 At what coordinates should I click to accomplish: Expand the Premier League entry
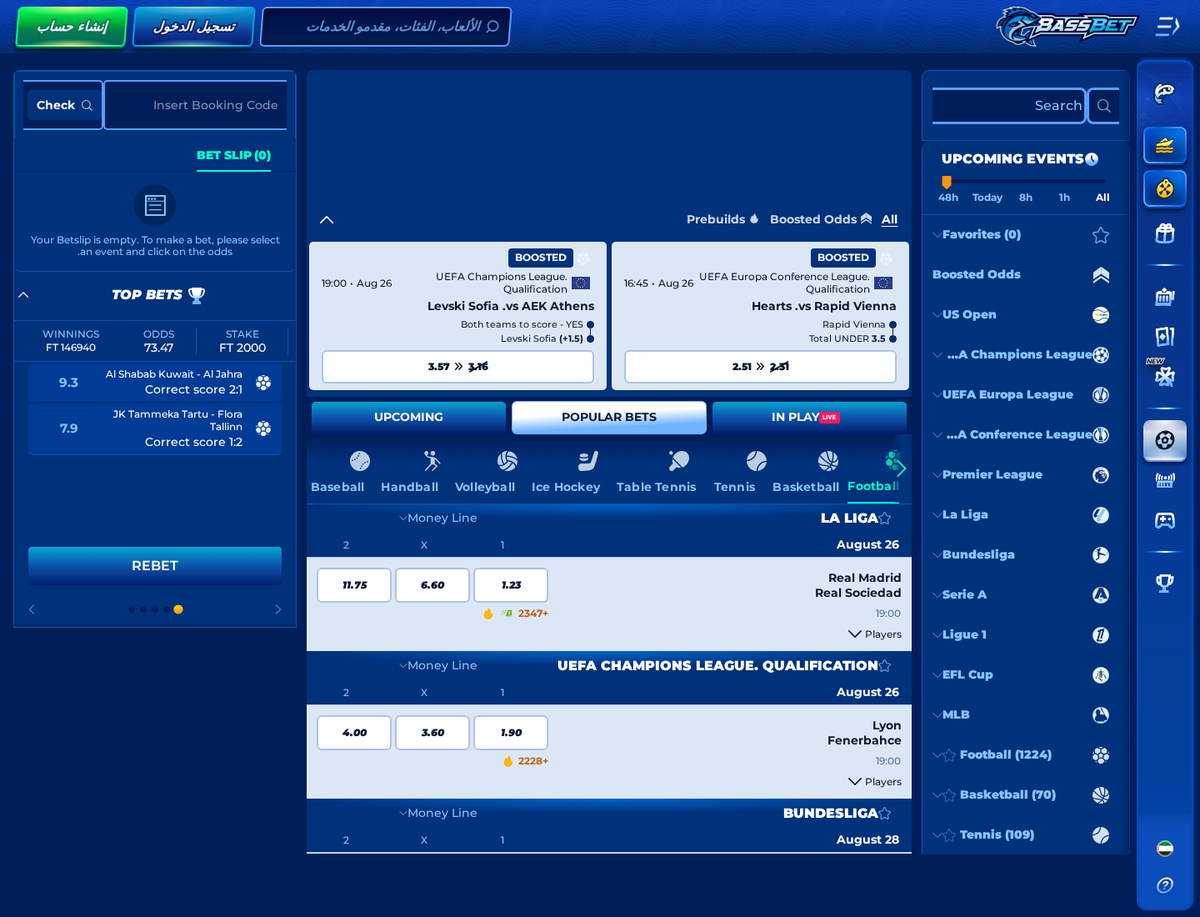point(1021,474)
